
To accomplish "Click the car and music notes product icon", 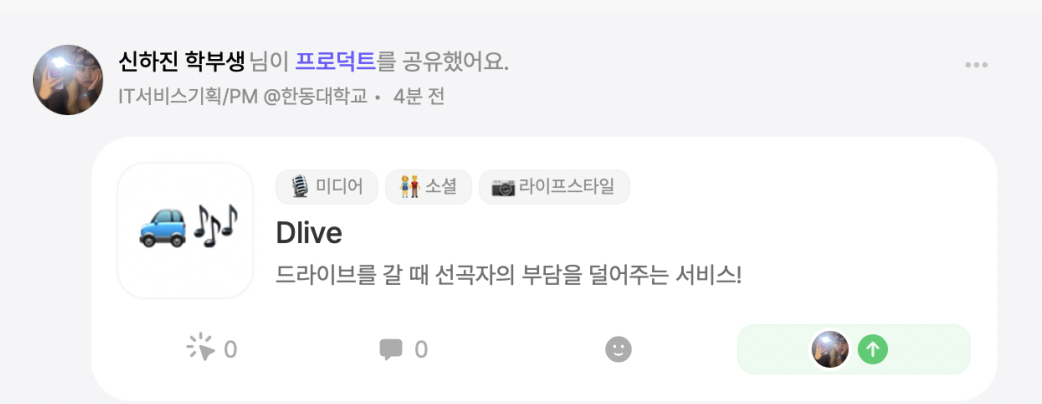I will click(185, 230).
